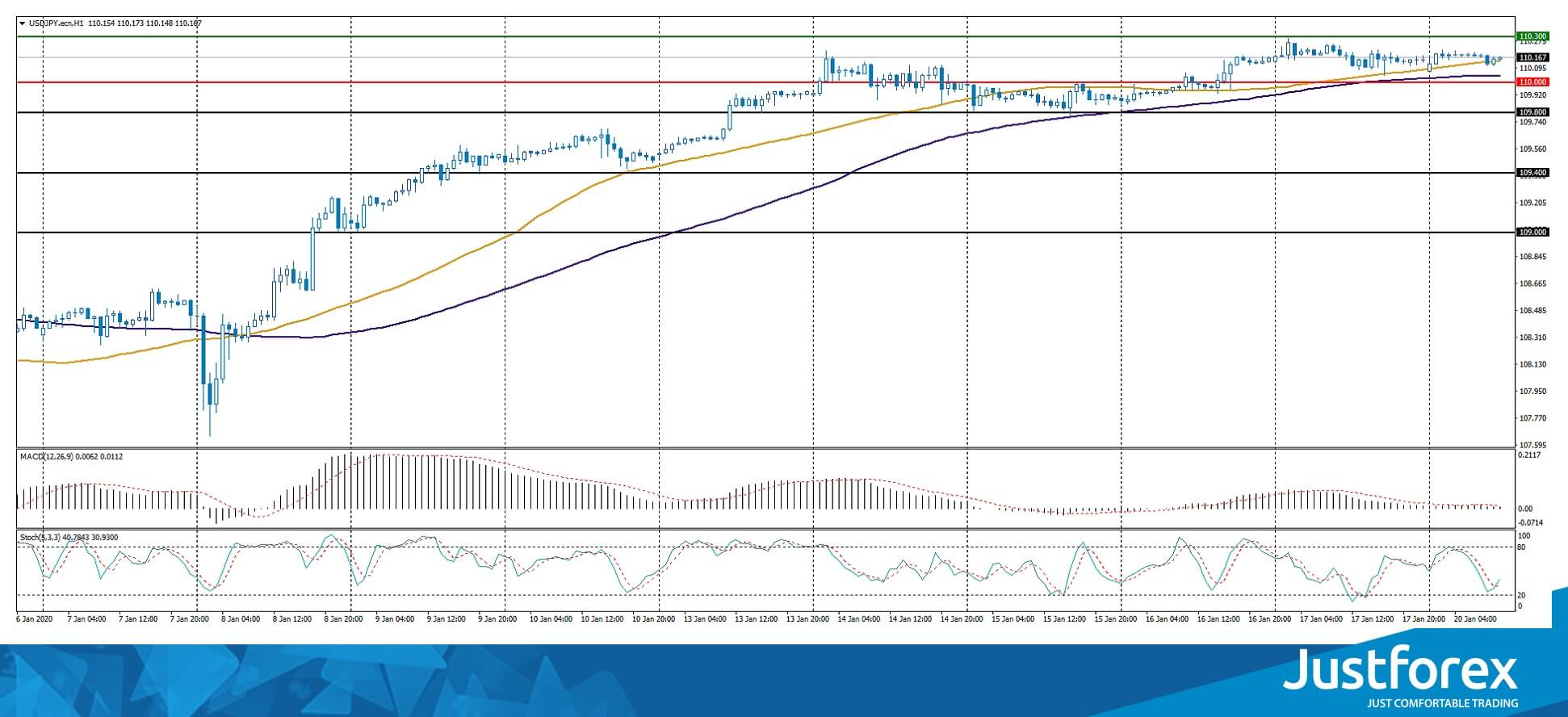Click the 108.485 price axis value
Image resolution: width=1568 pixels, height=717 pixels.
coord(1532,310)
